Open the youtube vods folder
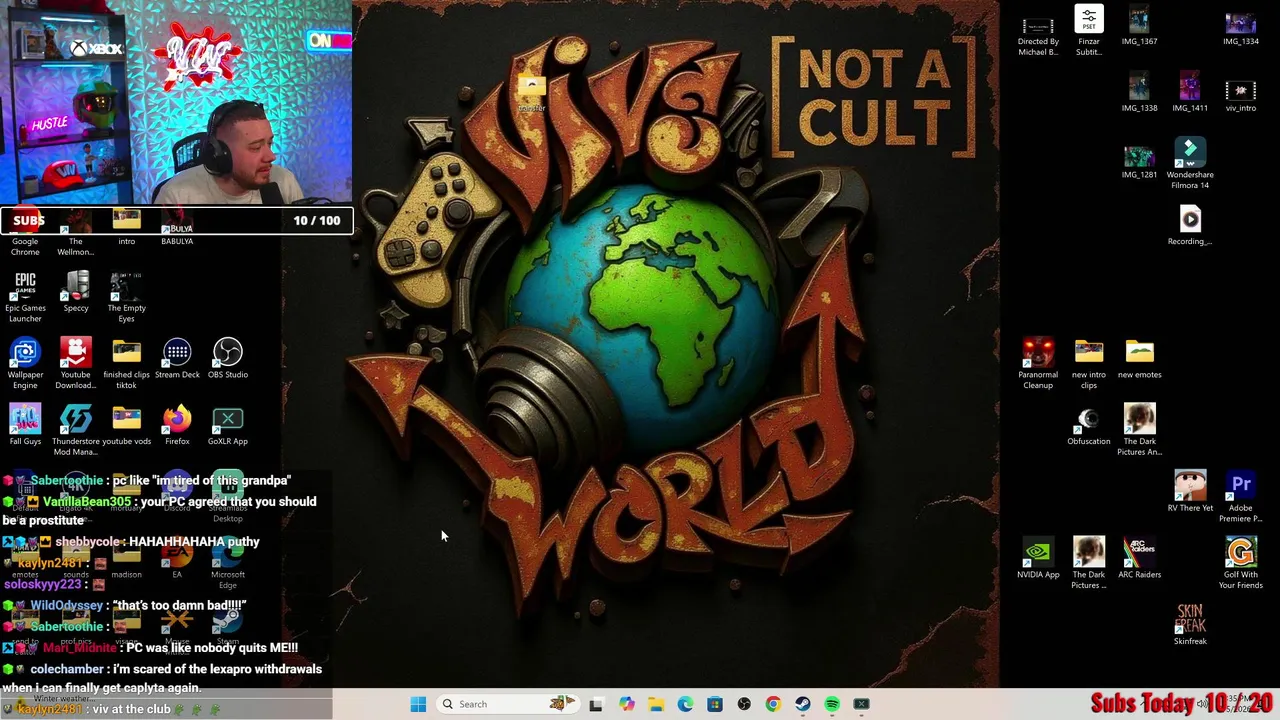1280x720 pixels. [x=127, y=425]
